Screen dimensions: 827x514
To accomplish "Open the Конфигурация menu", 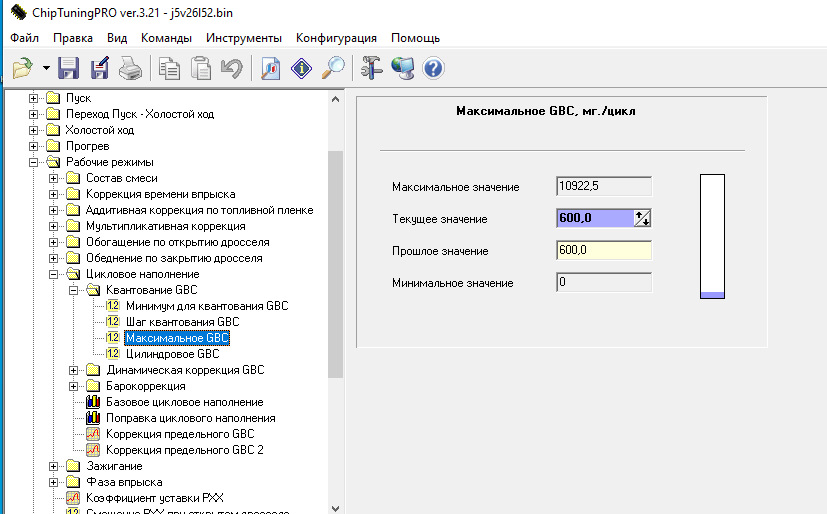I will point(336,38).
